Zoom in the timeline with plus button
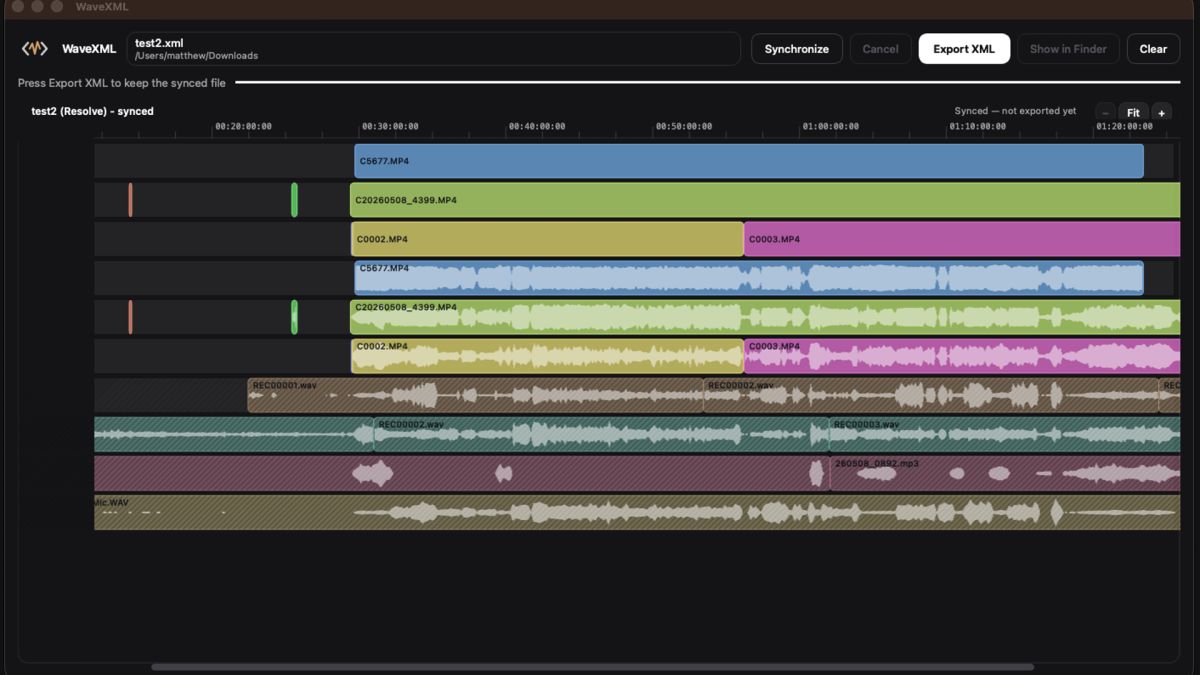Image resolution: width=1200 pixels, height=675 pixels. tap(1161, 113)
